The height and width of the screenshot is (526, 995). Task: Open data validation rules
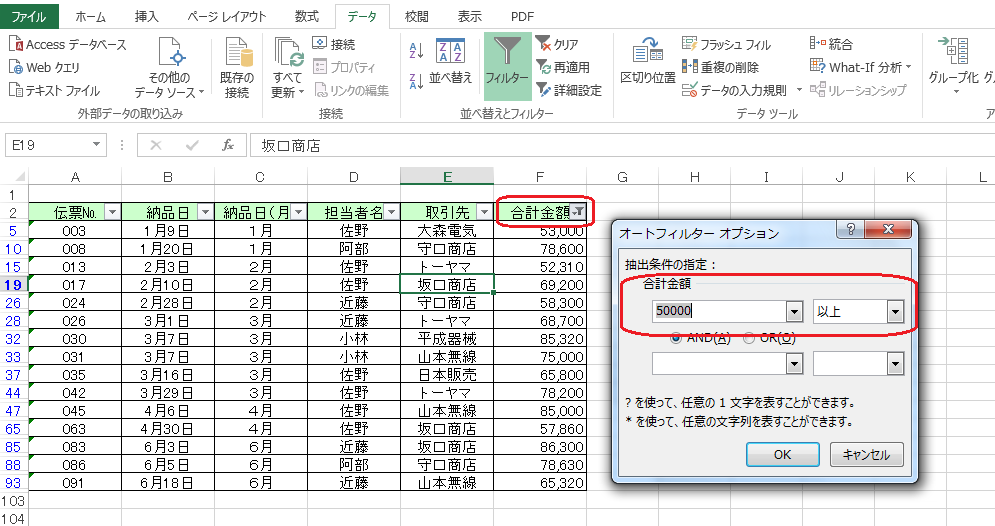pyautogui.click(x=735, y=90)
